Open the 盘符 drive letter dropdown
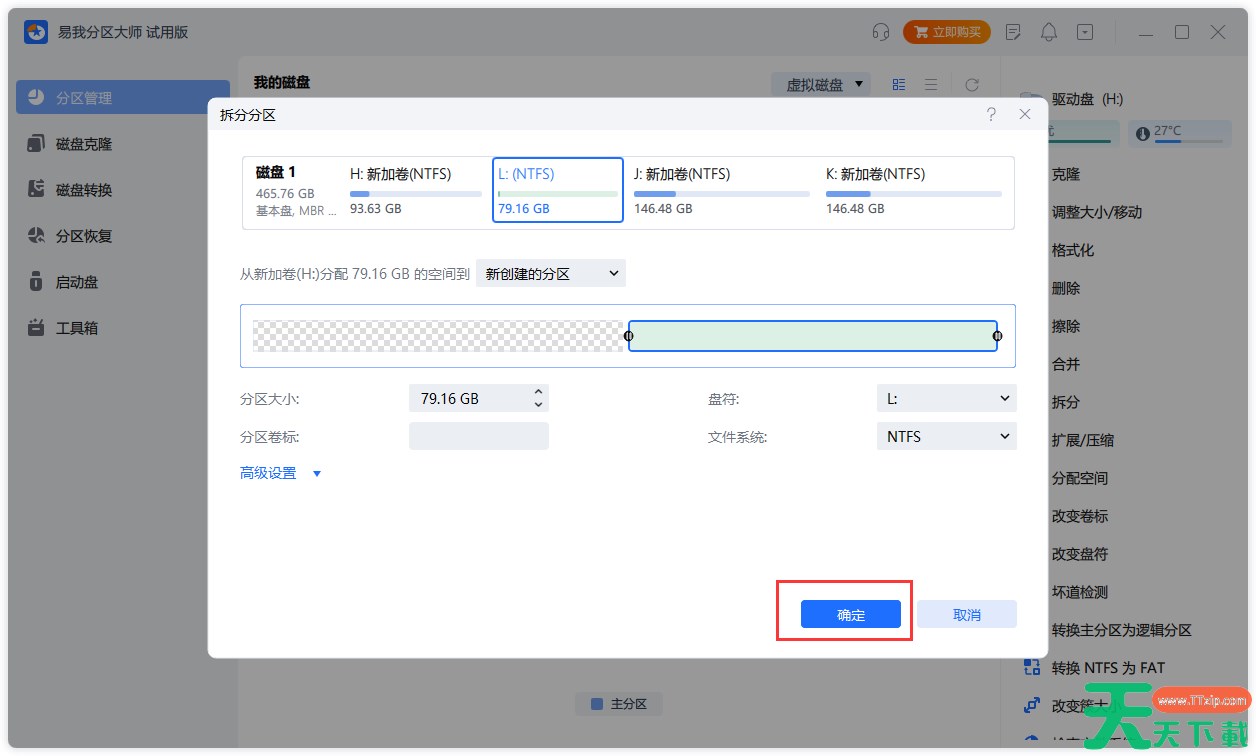The image size is (1256, 756). coord(945,398)
